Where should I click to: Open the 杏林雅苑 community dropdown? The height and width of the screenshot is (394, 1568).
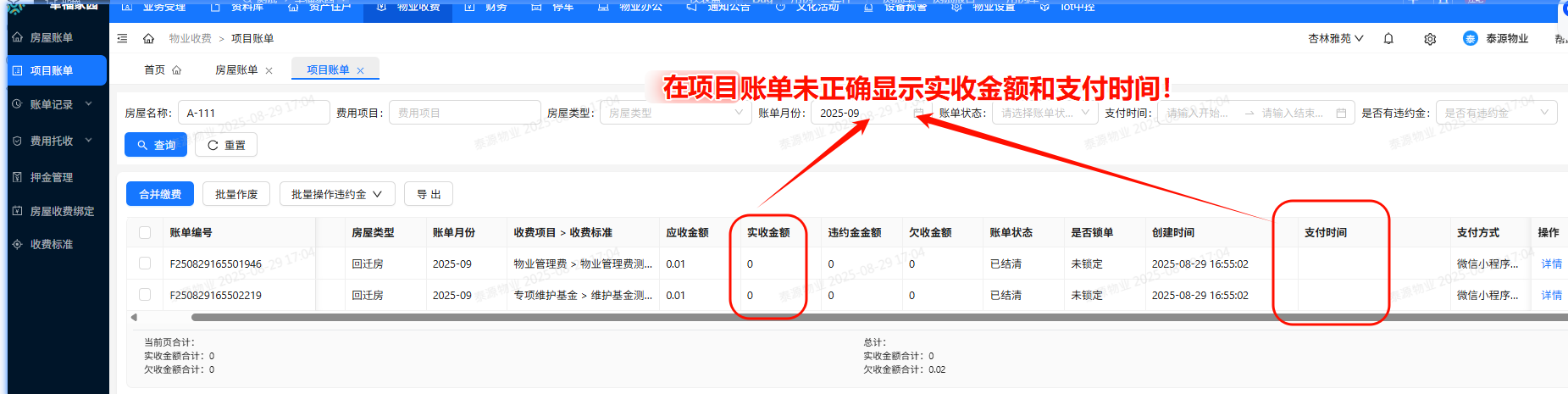(1336, 38)
